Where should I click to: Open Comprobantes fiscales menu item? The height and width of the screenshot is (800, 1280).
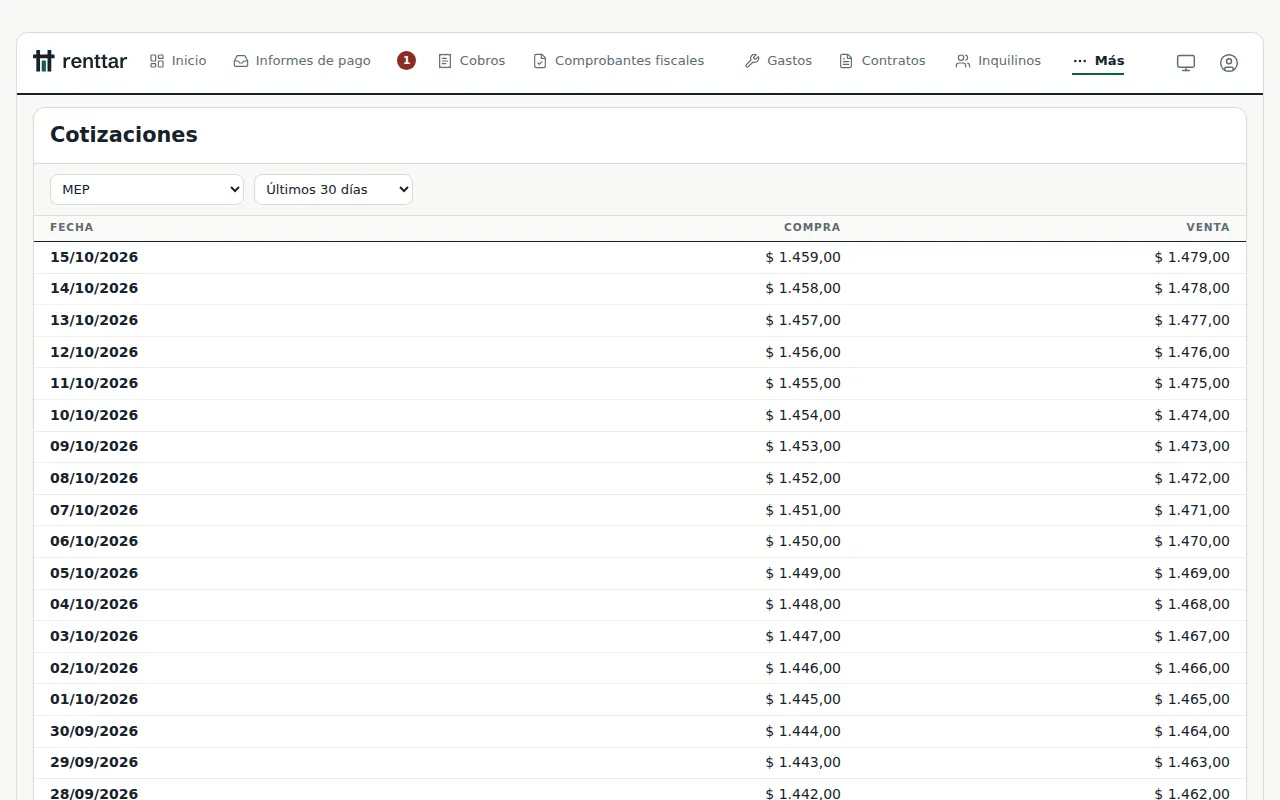(619, 61)
